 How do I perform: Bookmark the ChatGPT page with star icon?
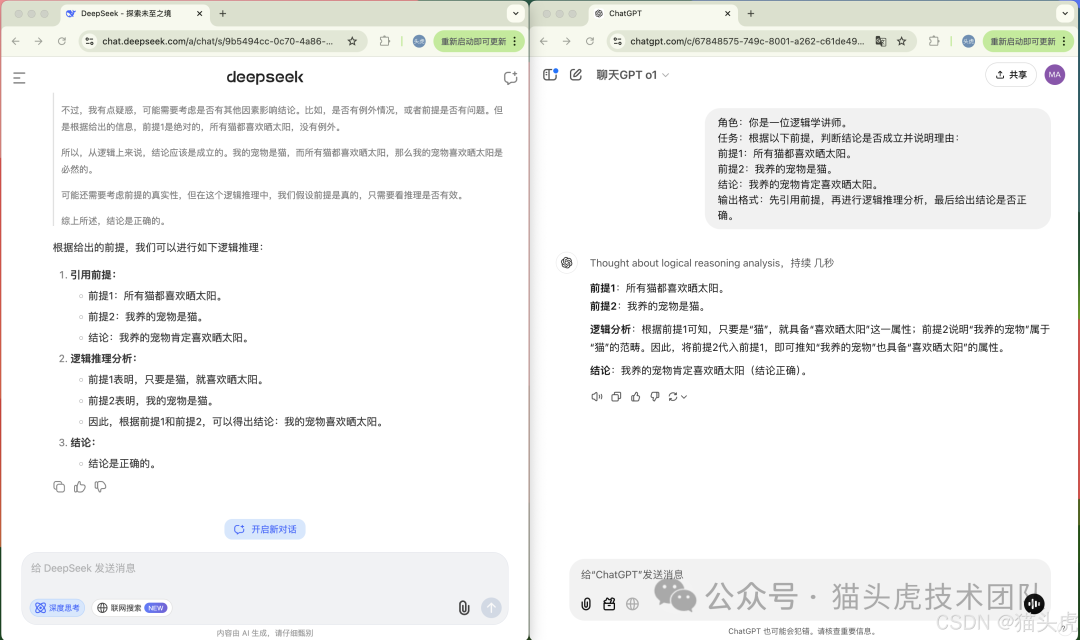902,41
